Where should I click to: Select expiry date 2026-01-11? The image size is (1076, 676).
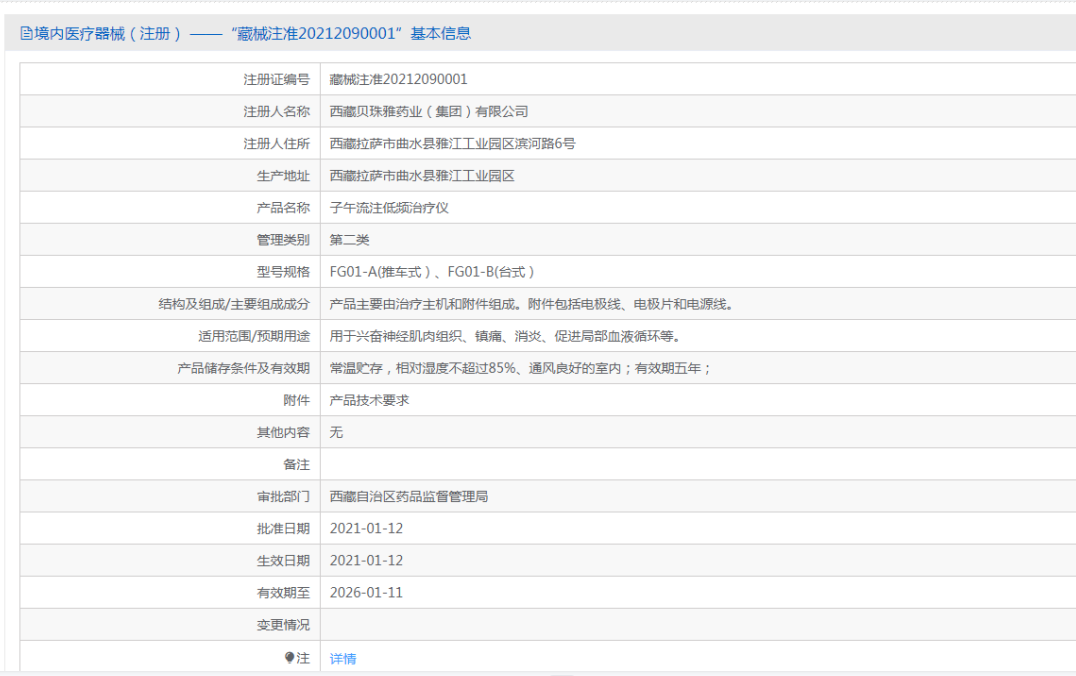point(366,593)
